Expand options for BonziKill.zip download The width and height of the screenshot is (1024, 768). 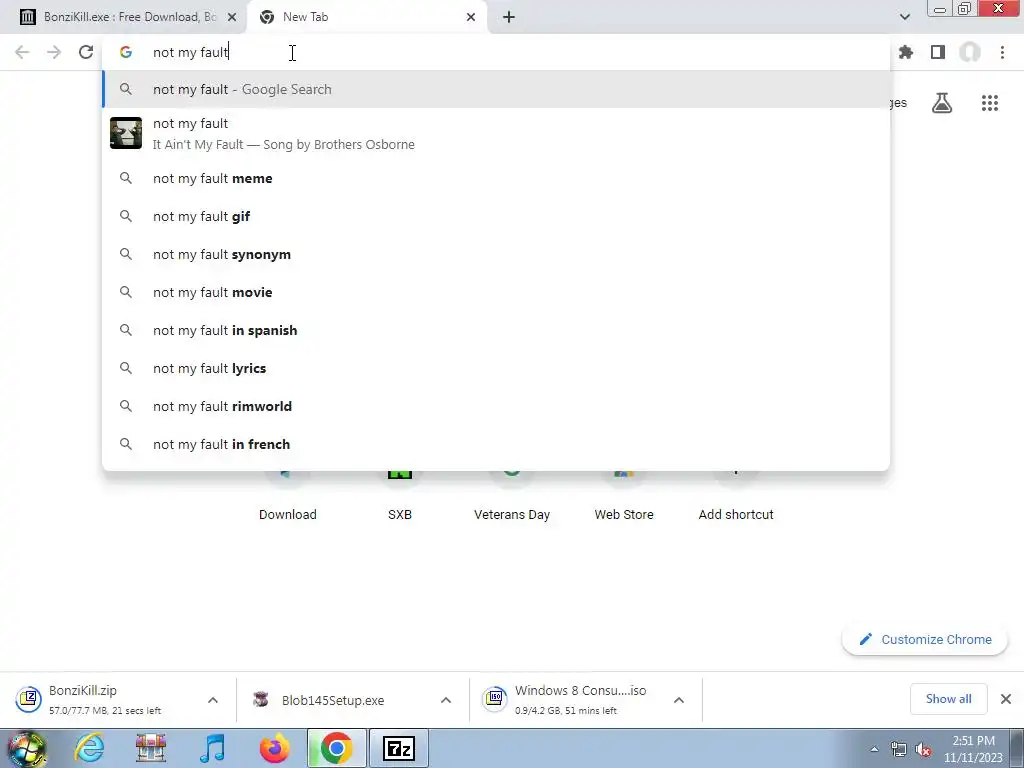tap(213, 700)
